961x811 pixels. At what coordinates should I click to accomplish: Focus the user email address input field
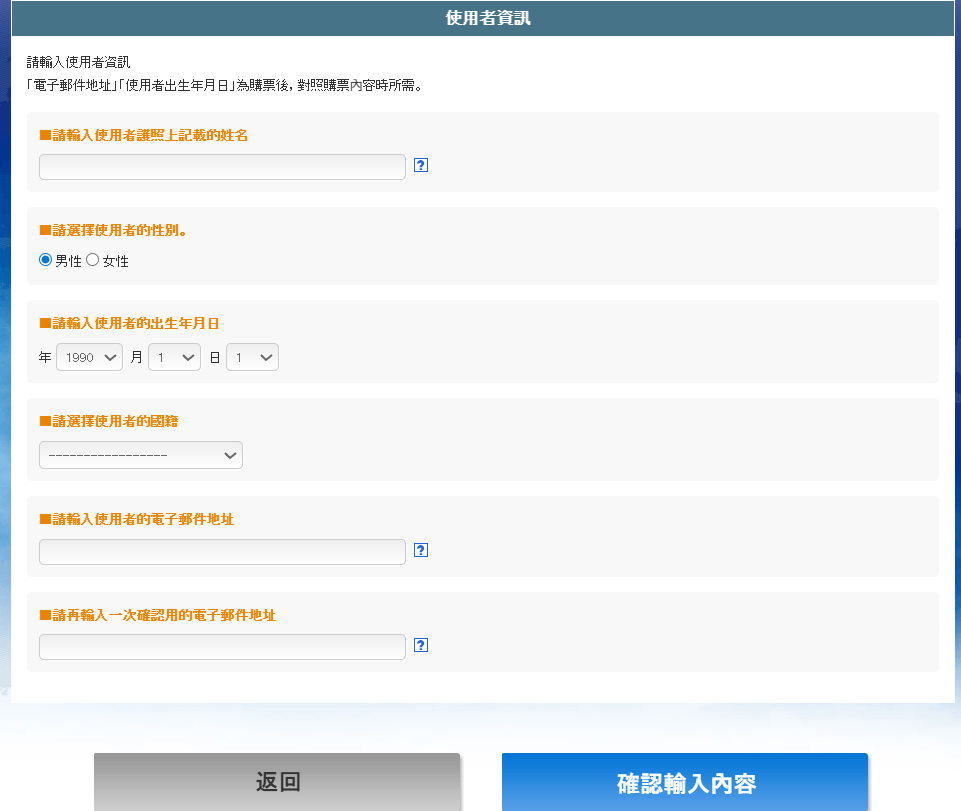click(222, 551)
